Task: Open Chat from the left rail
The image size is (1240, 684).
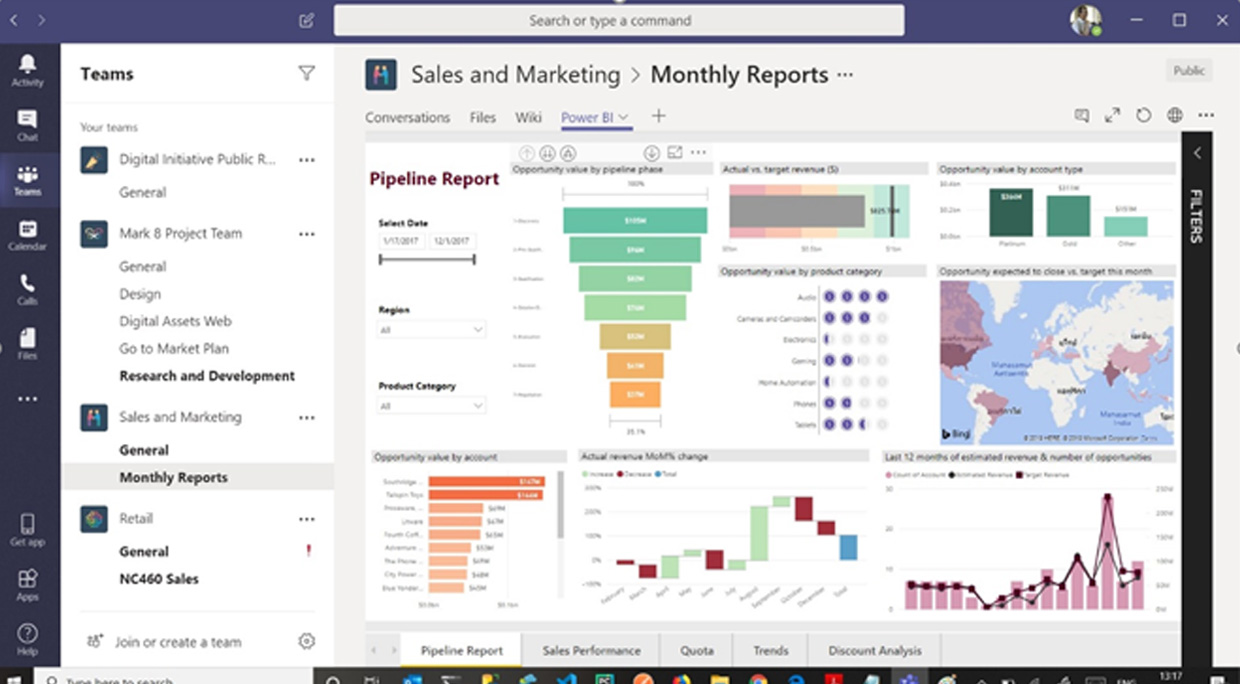Action: (x=27, y=125)
